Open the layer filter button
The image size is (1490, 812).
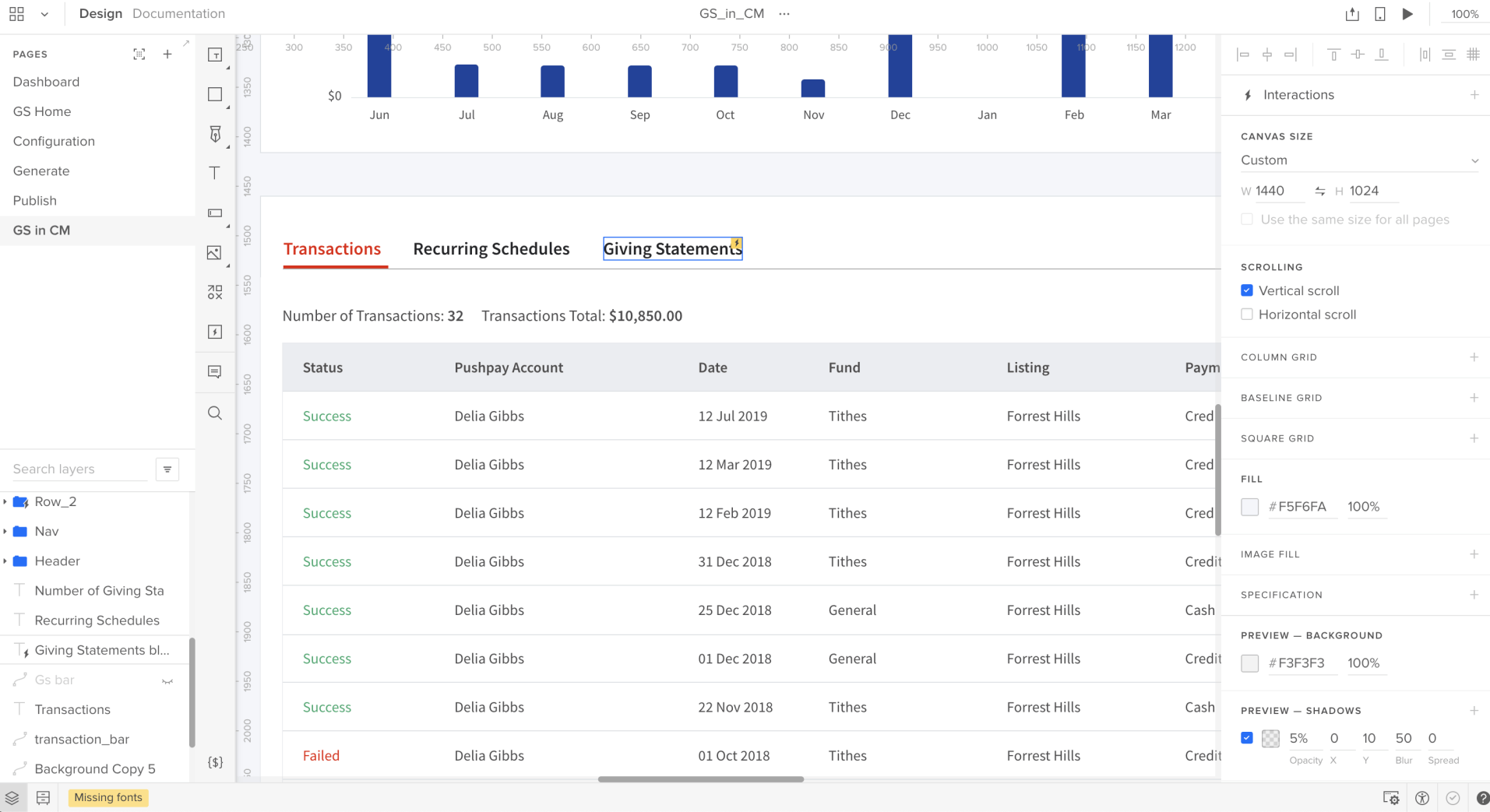click(167, 469)
